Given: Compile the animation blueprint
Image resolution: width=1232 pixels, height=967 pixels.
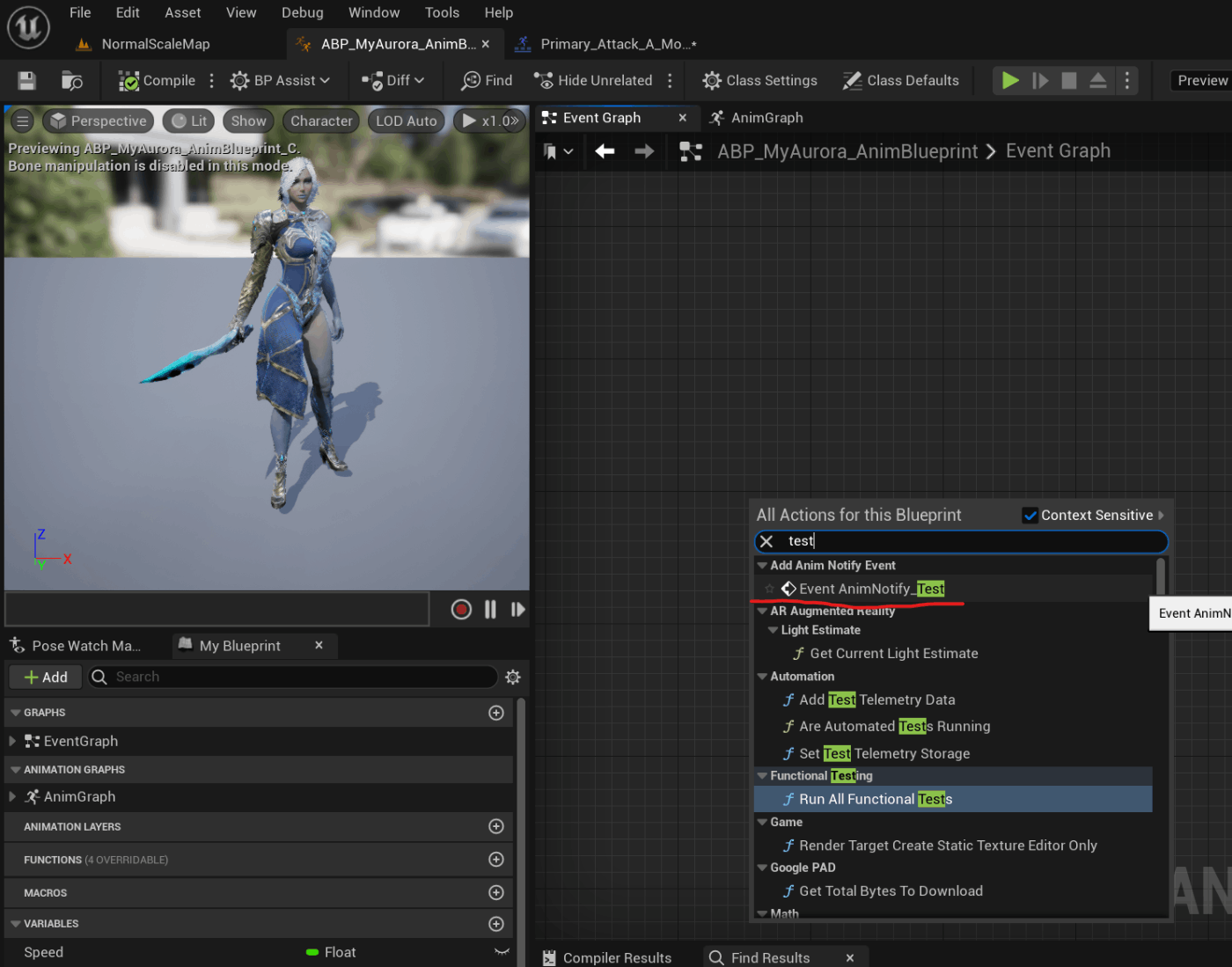Looking at the screenshot, I should pos(158,81).
